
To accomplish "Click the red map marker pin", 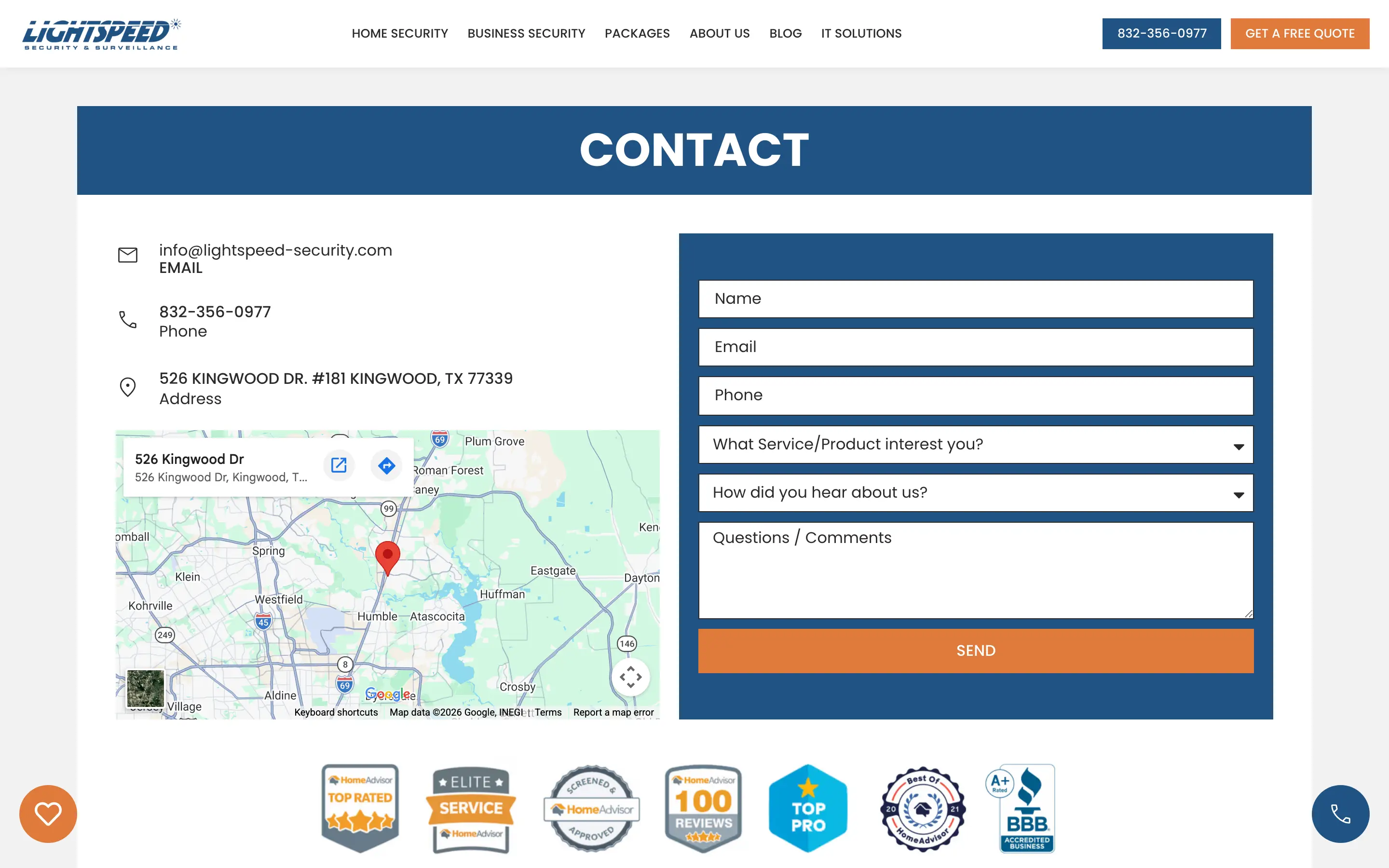I will pyautogui.click(x=387, y=557).
